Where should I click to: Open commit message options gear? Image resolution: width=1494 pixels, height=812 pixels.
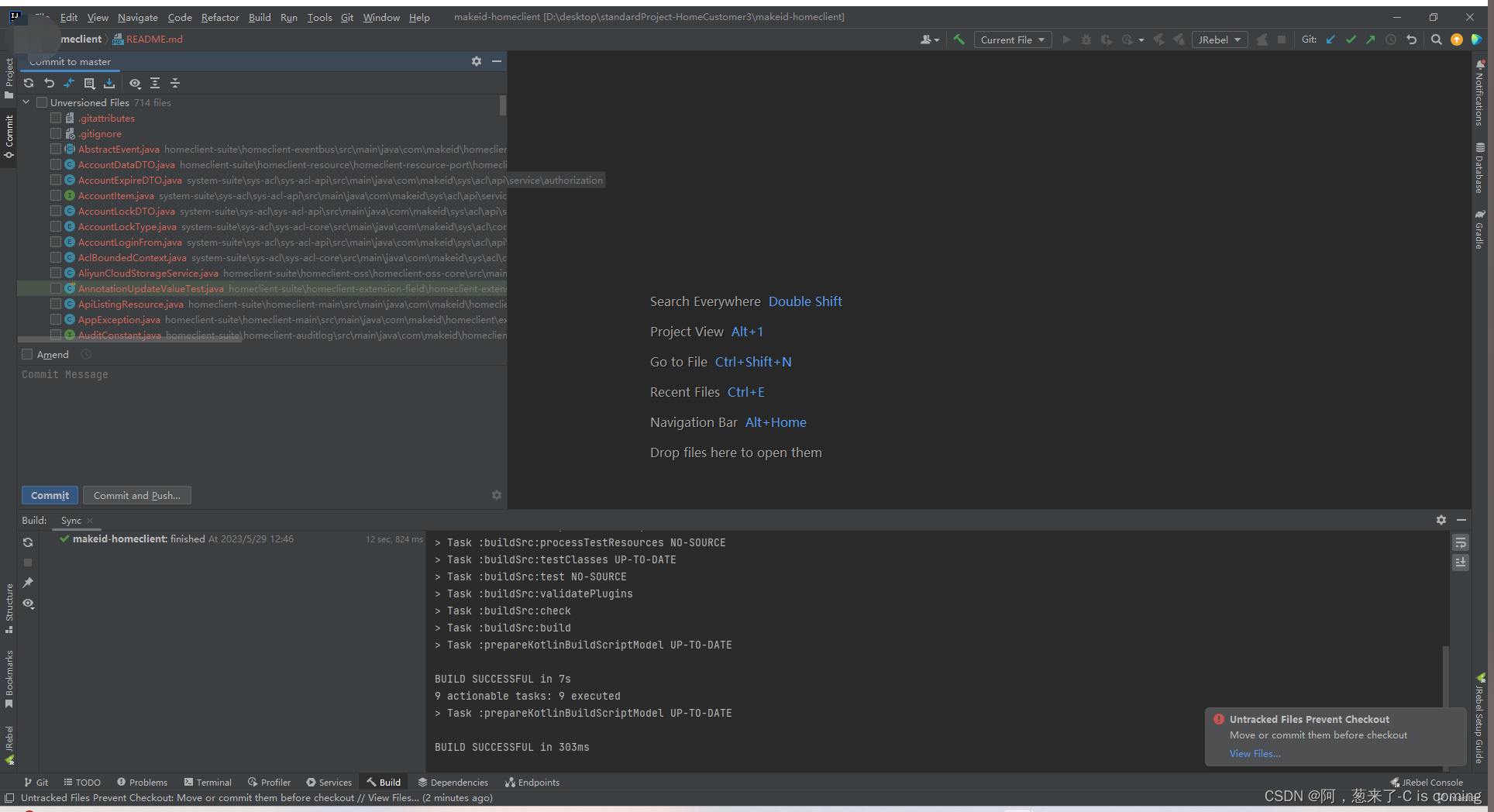tap(497, 495)
